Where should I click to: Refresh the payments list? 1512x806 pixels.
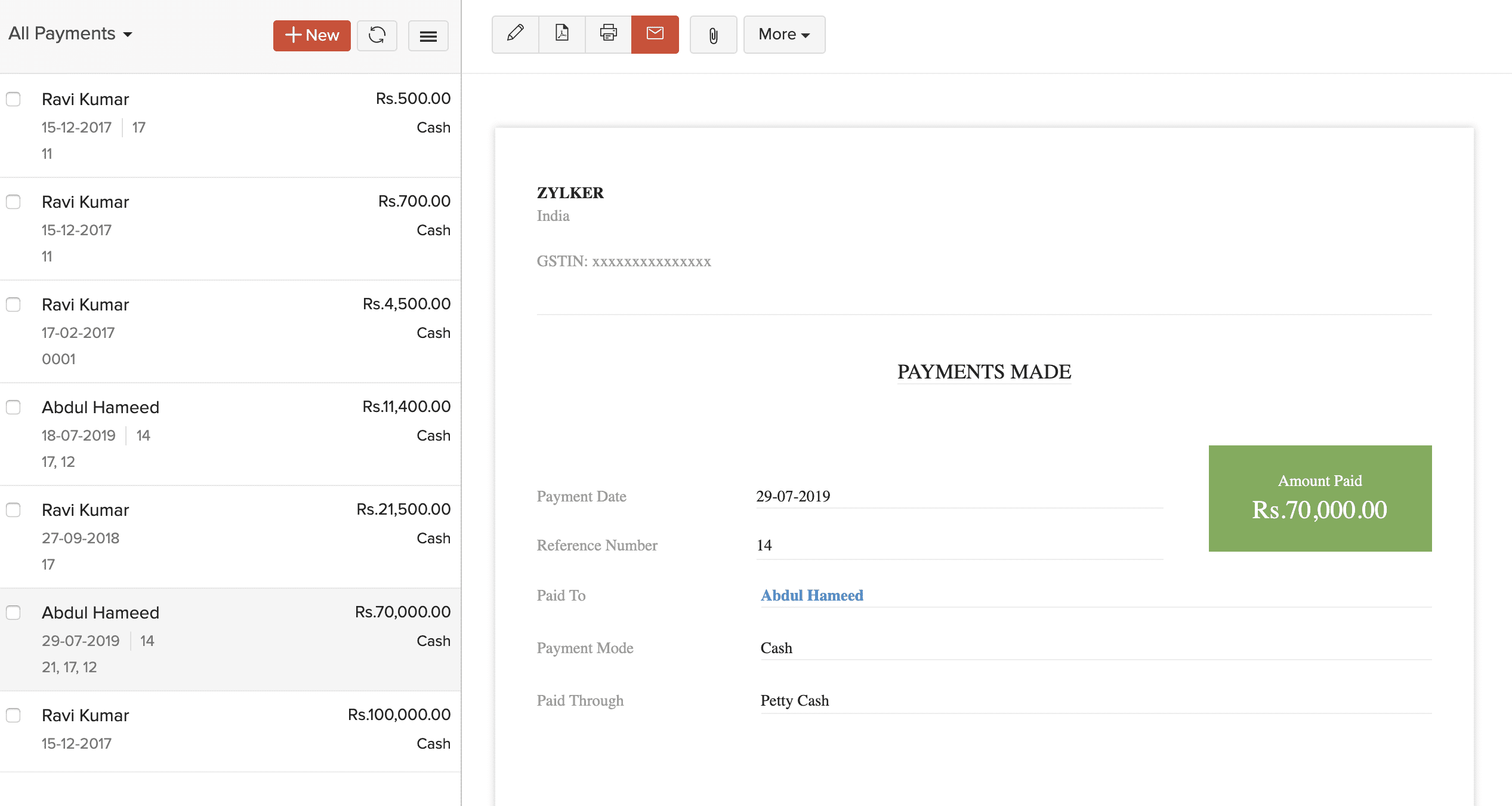pyautogui.click(x=377, y=35)
